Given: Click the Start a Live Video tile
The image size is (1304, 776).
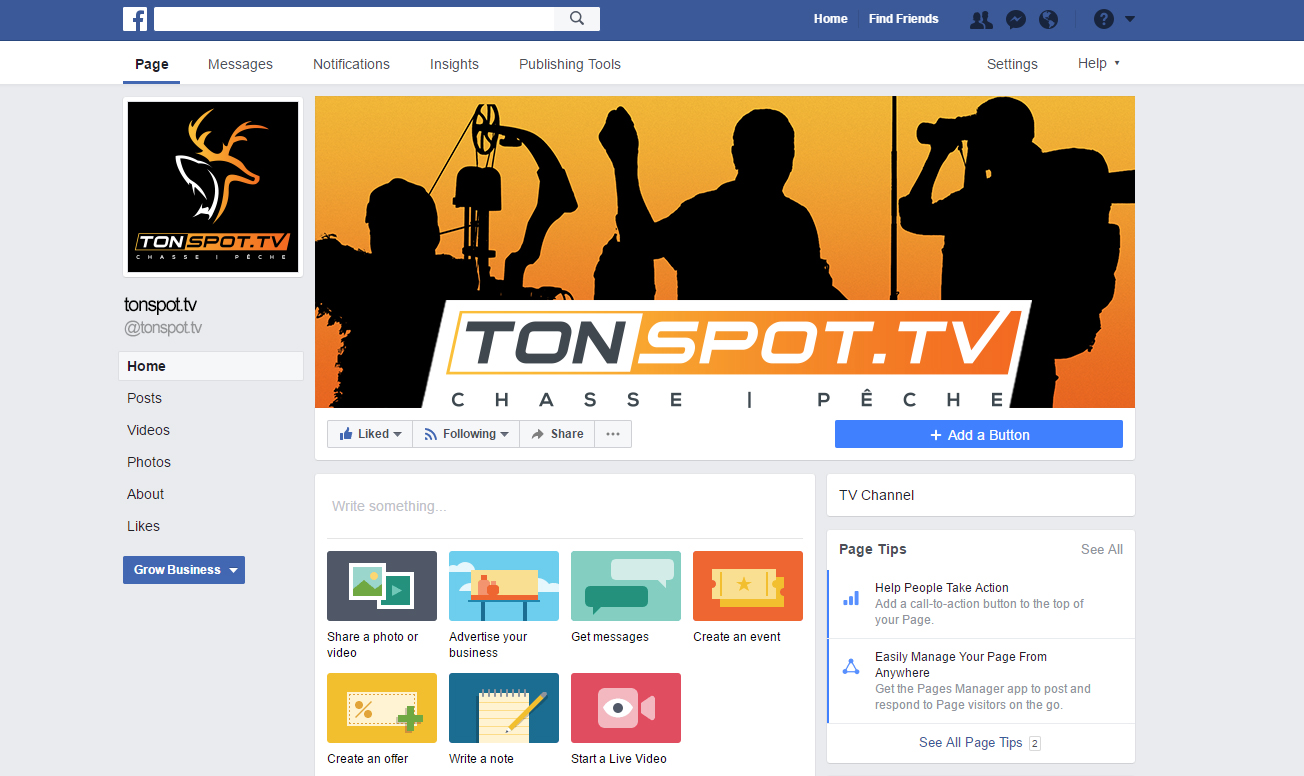Looking at the screenshot, I should click(x=626, y=708).
